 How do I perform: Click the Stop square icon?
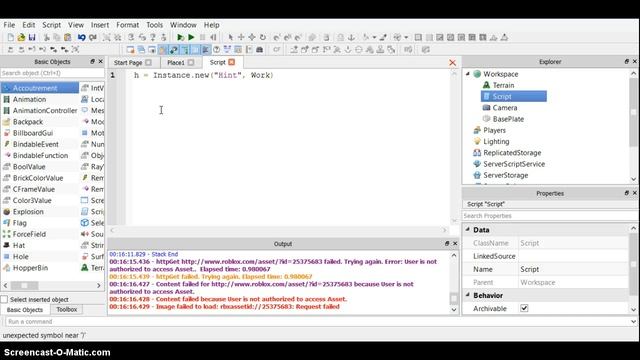(202, 38)
